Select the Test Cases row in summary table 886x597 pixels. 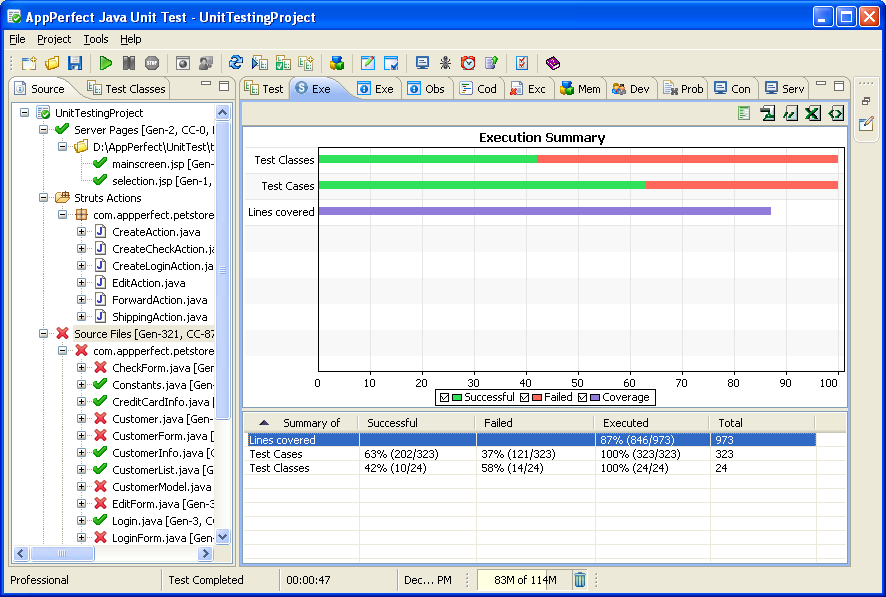pos(531,454)
